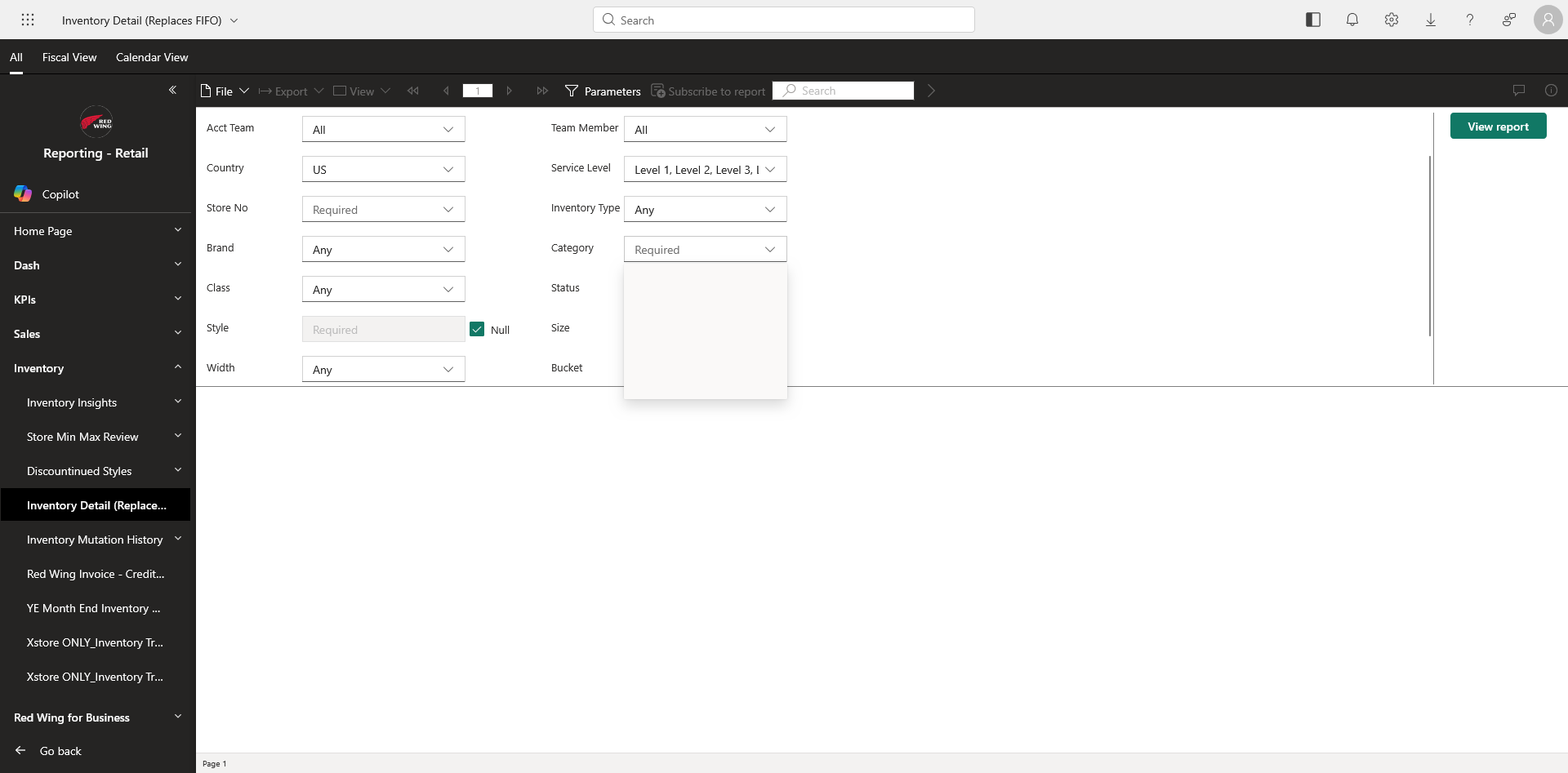Viewport: 1568px width, 773px height.
Task: Click the View report button
Action: [1498, 127]
